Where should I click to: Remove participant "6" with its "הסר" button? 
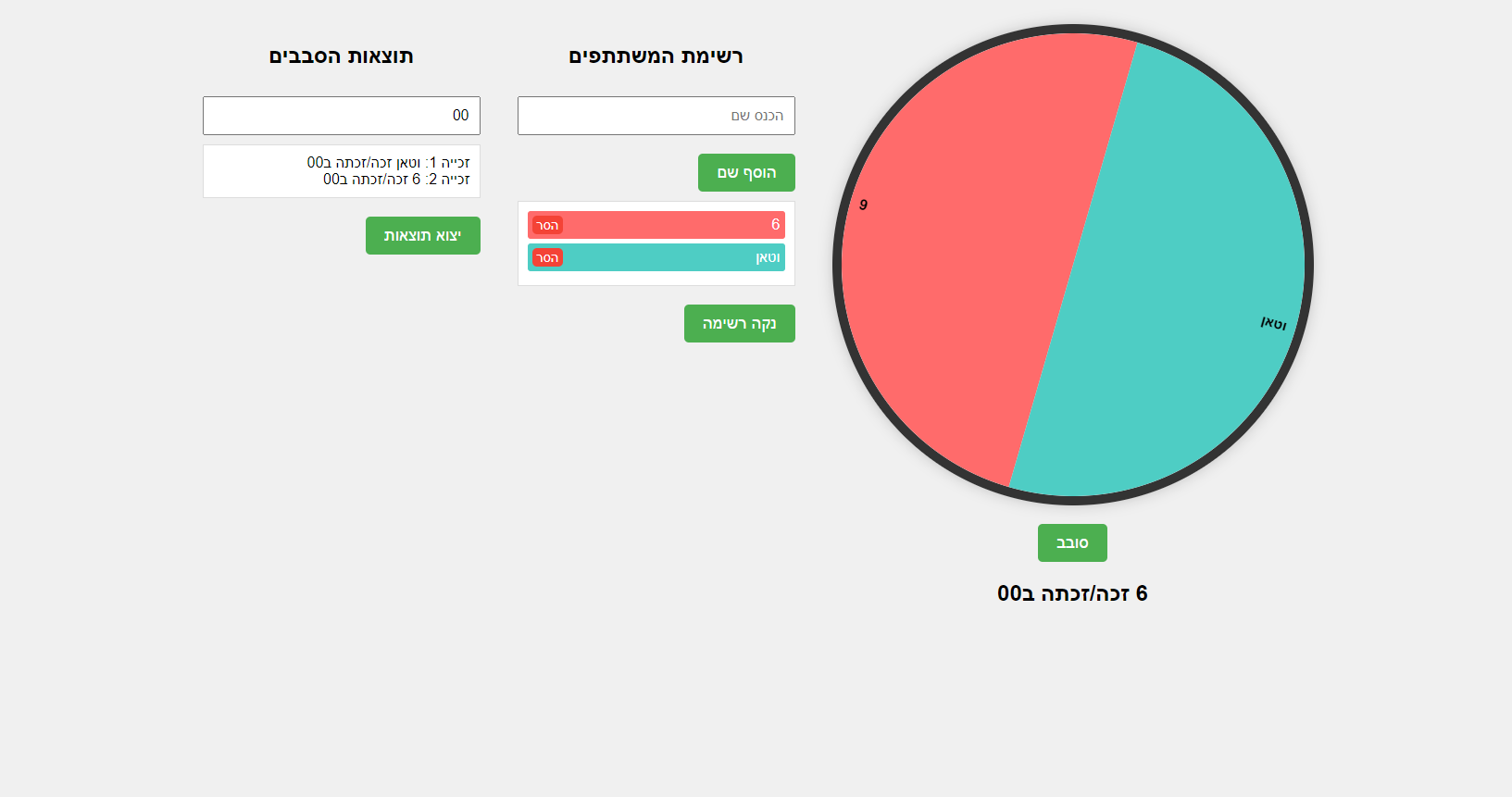(x=548, y=226)
